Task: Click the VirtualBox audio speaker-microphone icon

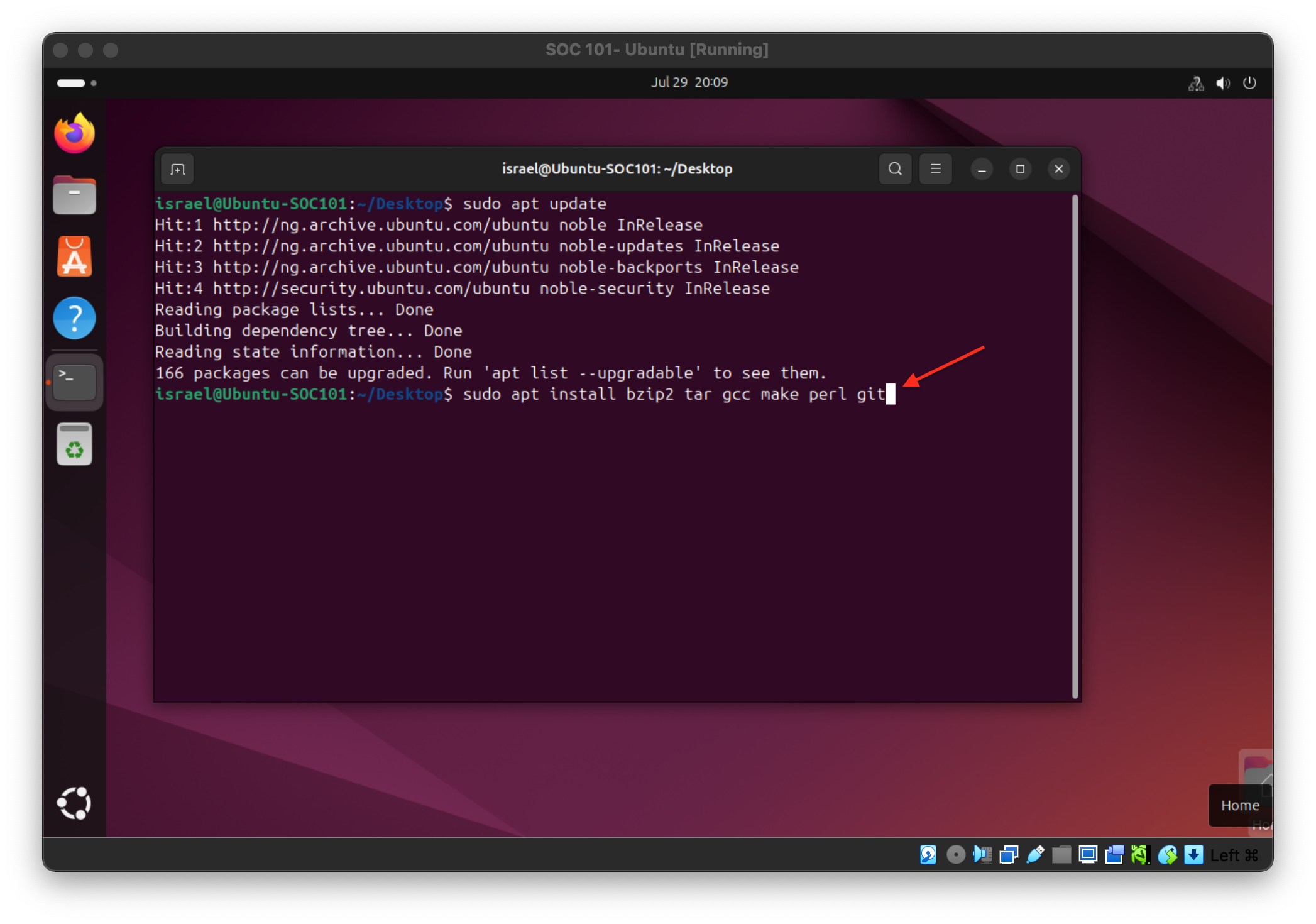Action: tap(982, 855)
